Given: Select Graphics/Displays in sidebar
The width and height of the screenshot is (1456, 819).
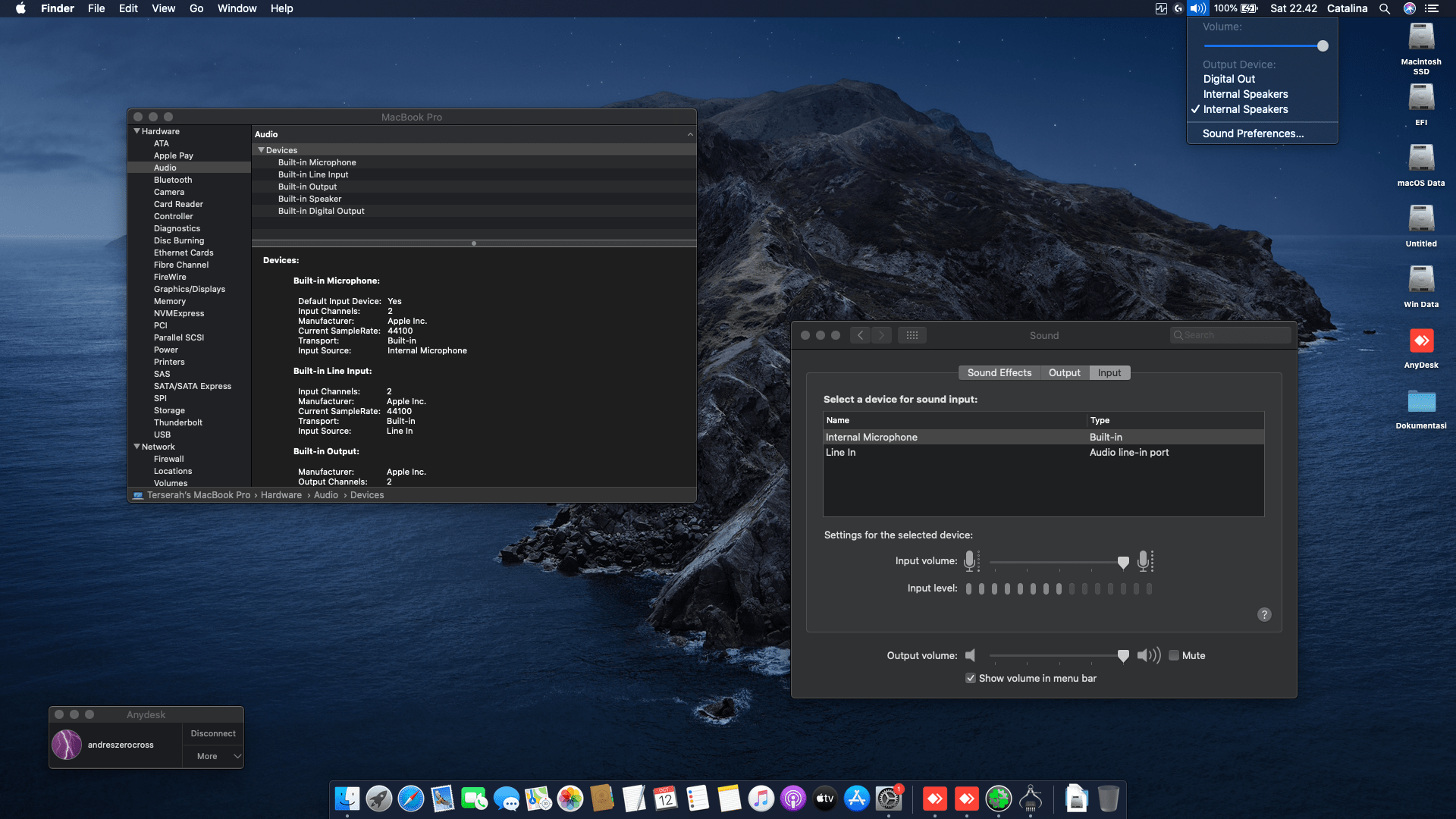Looking at the screenshot, I should (190, 289).
